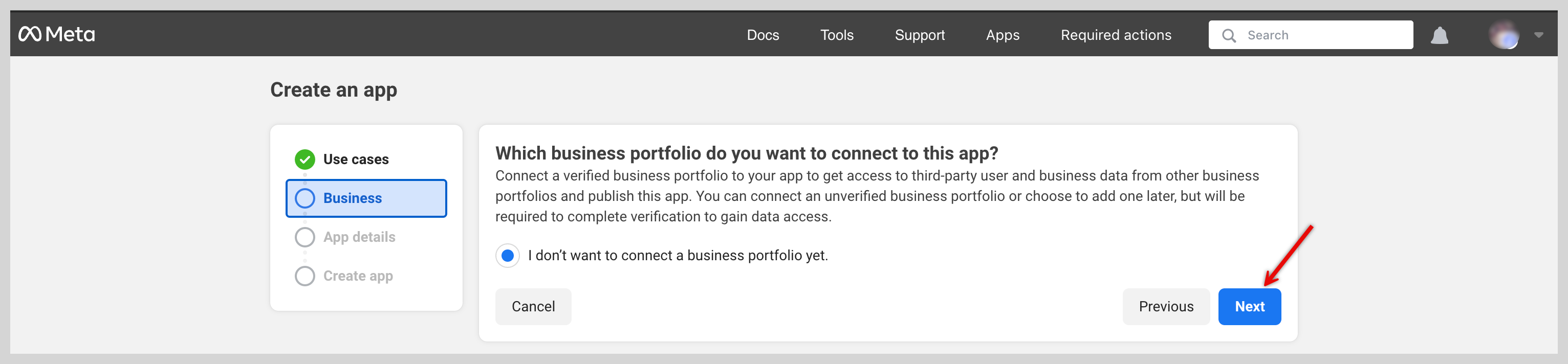This screenshot has height=364, width=1568.
Task: Click the search magnifier icon
Action: (1229, 35)
